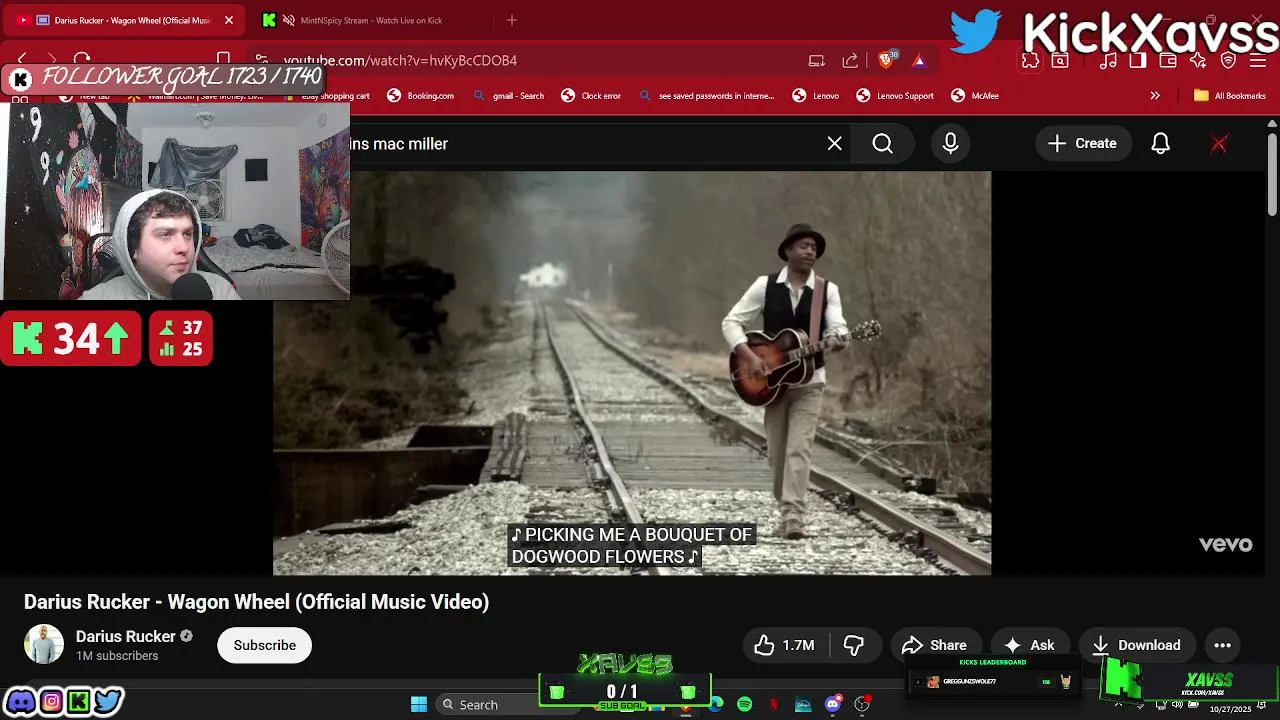Open Lenovo Support bookmark
The width and height of the screenshot is (1280, 720).
[x=895, y=96]
